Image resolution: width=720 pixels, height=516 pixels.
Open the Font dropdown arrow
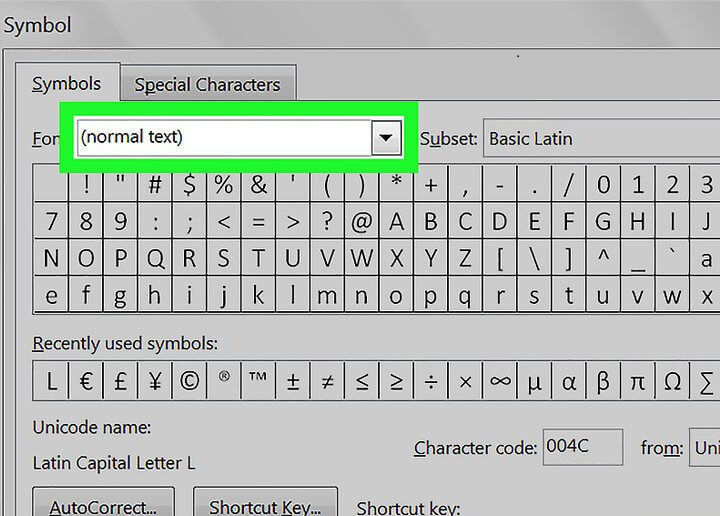coord(385,139)
